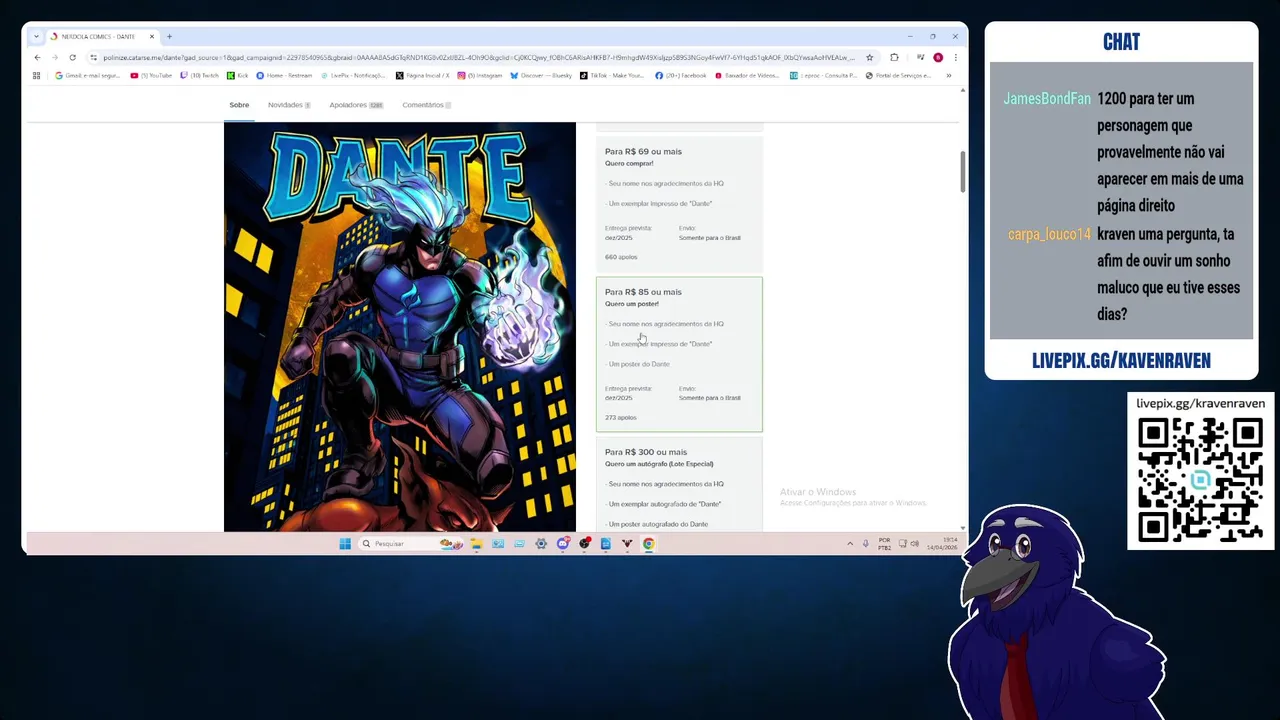Click 'Quero um autógrafo (Lote Especial)' text
This screenshot has width=1280, height=720.
(659, 464)
